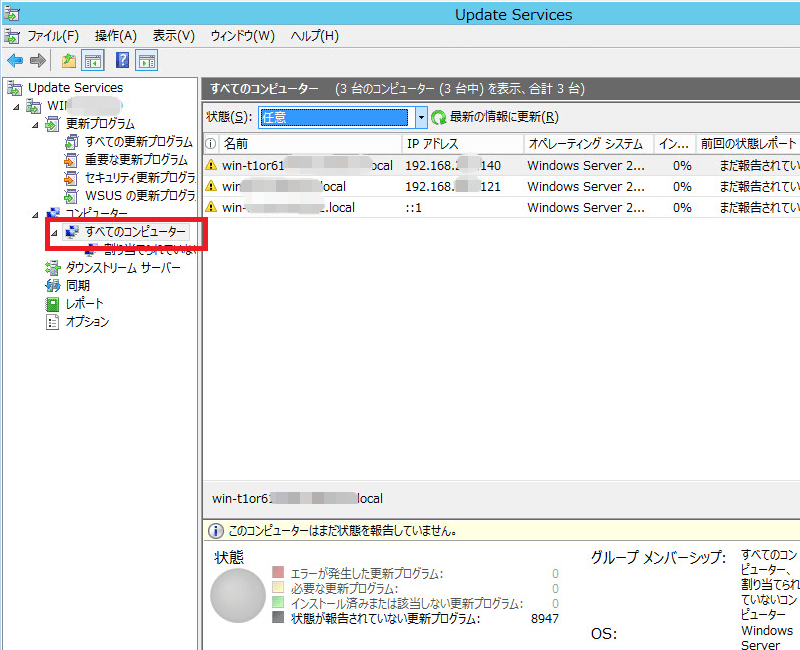Click the Forward arrow toolbar icon

(37, 61)
